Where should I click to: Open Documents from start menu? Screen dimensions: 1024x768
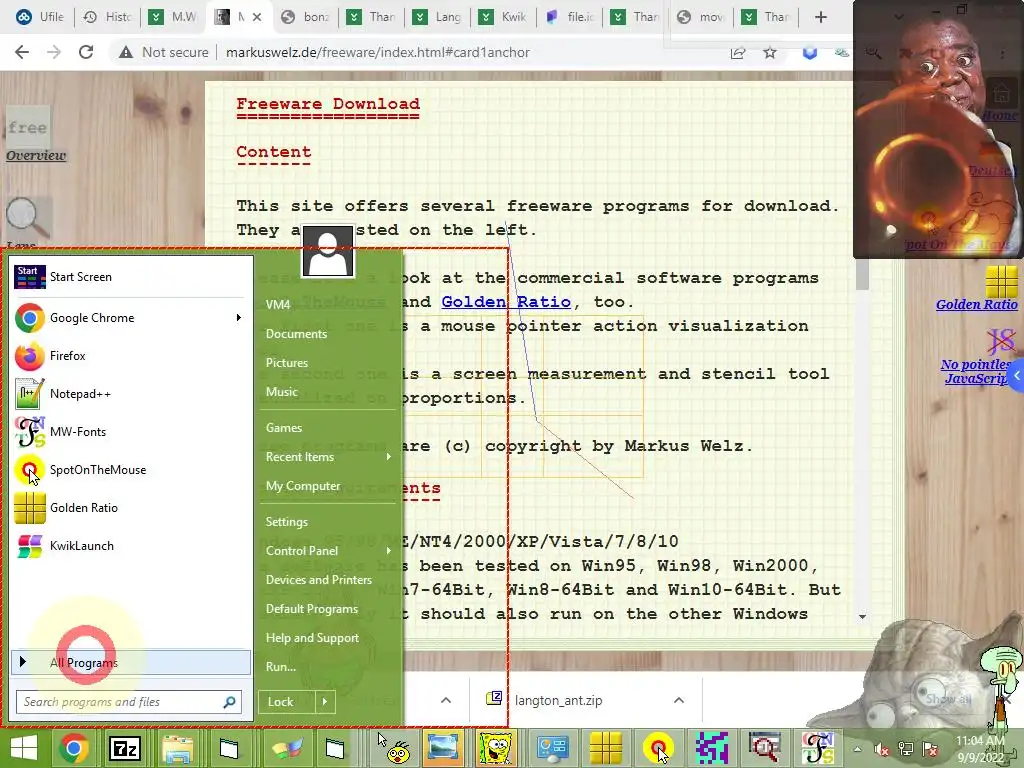coord(296,334)
